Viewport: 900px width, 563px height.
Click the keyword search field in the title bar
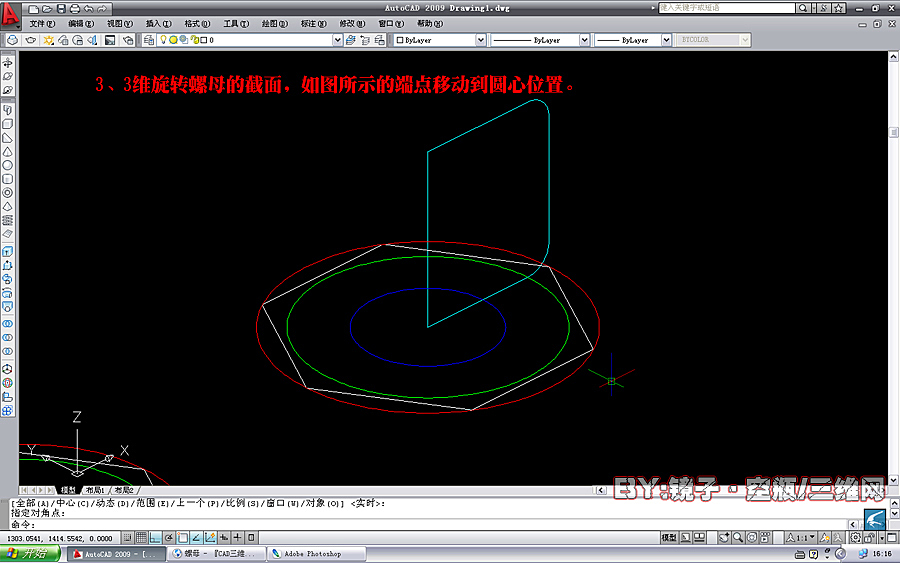point(727,8)
